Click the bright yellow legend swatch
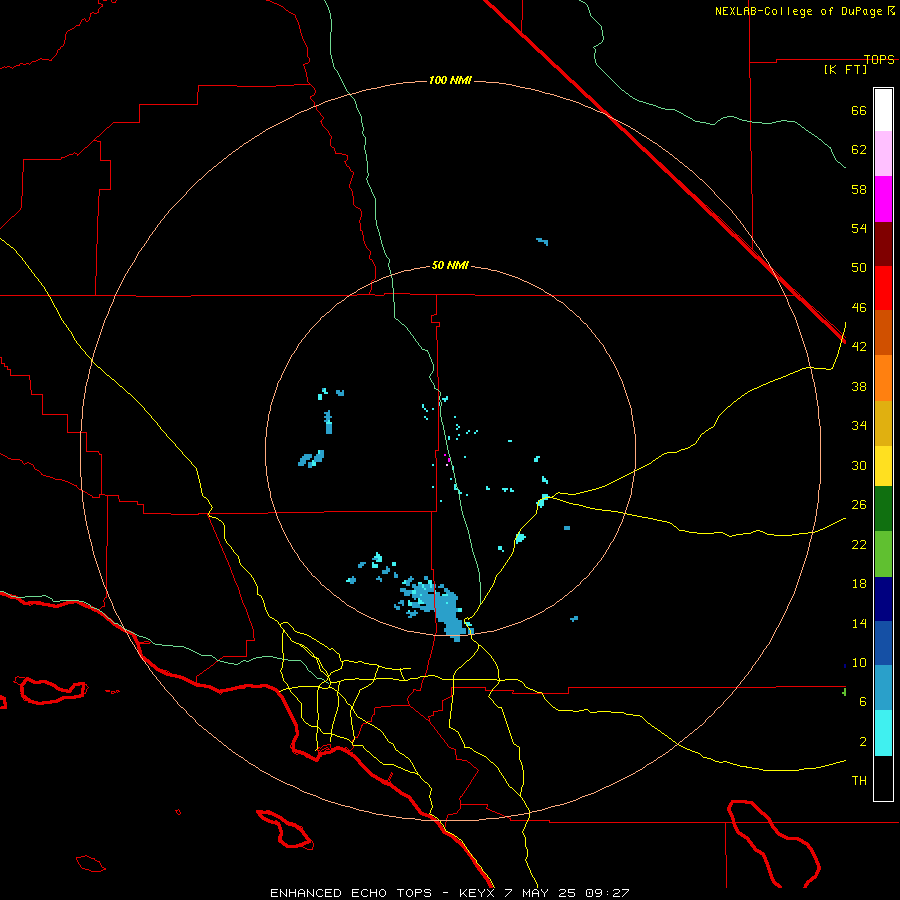The height and width of the screenshot is (900, 900). [883, 466]
